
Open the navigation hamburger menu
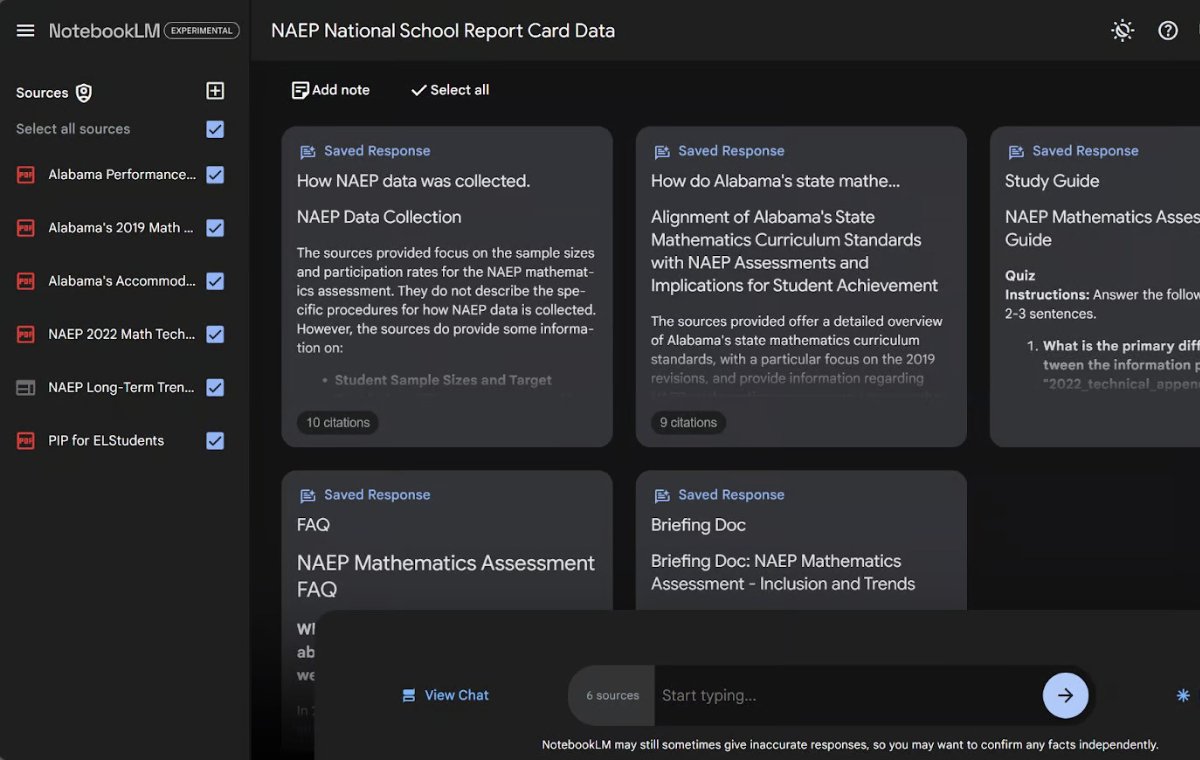[x=25, y=29]
